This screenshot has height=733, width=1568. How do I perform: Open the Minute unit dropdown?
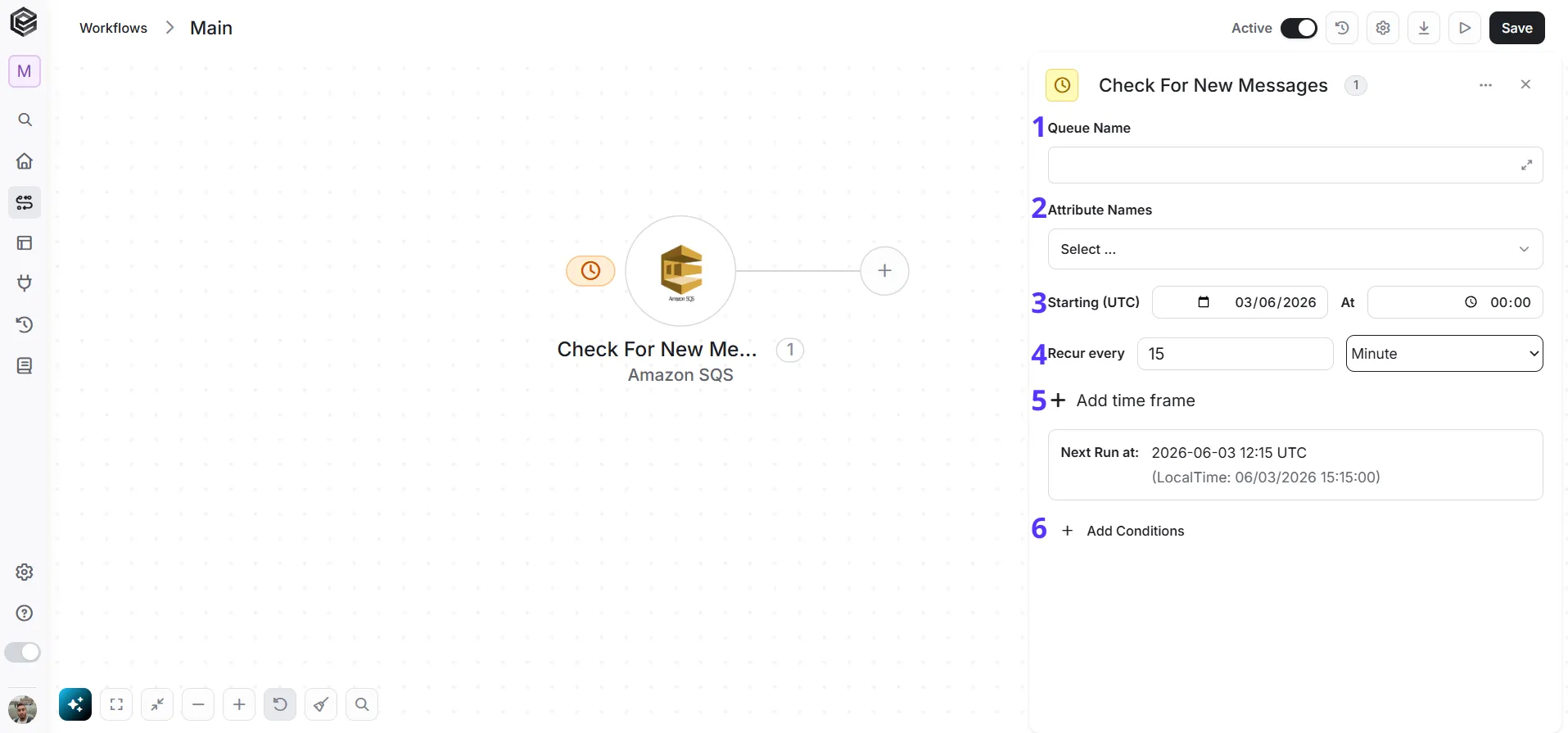click(1444, 354)
